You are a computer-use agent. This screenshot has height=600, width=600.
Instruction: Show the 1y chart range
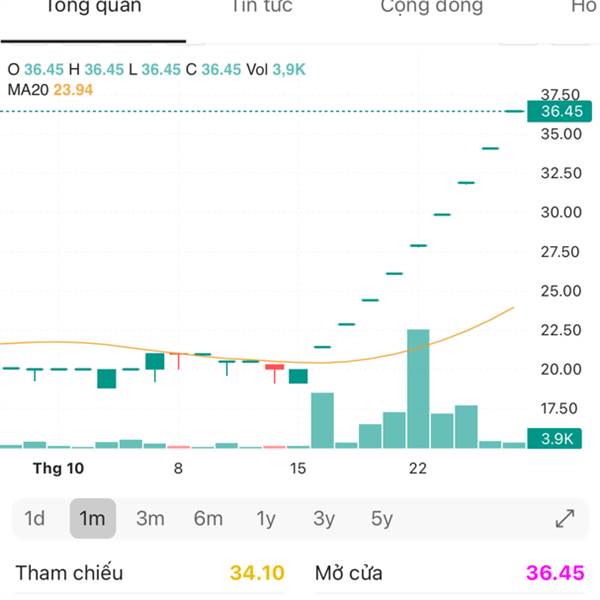(x=266, y=518)
